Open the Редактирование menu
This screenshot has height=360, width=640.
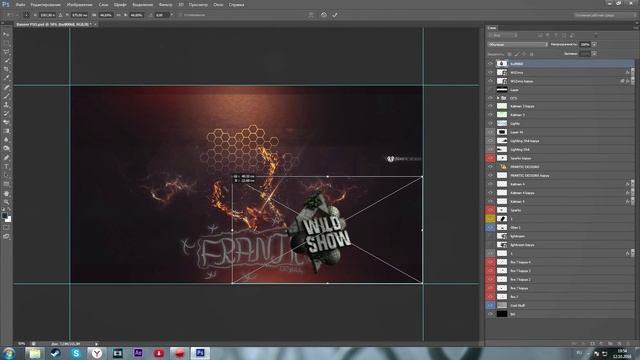coord(45,4)
